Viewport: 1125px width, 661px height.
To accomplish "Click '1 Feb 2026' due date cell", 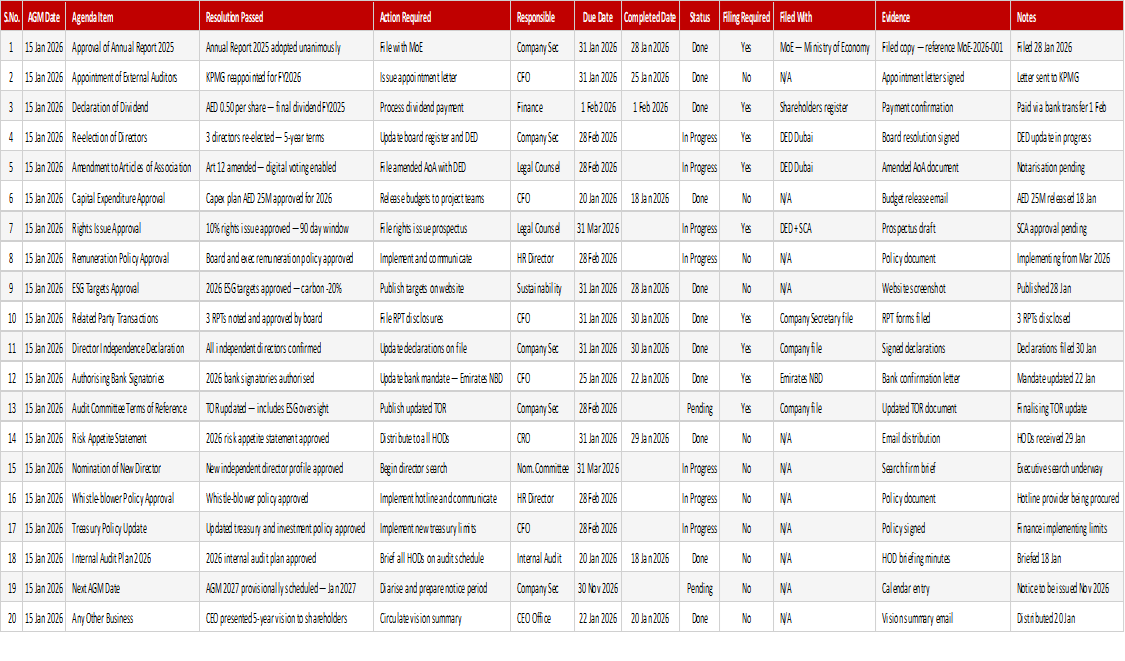I will pyautogui.click(x=598, y=107).
